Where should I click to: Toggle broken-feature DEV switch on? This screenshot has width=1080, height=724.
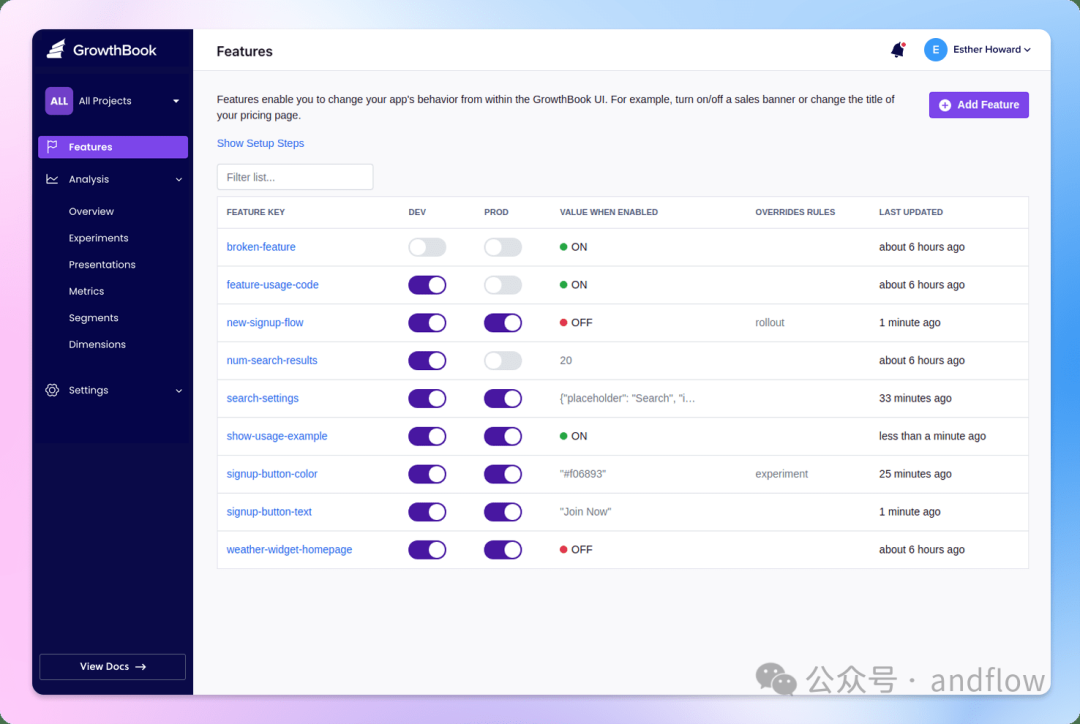427,247
